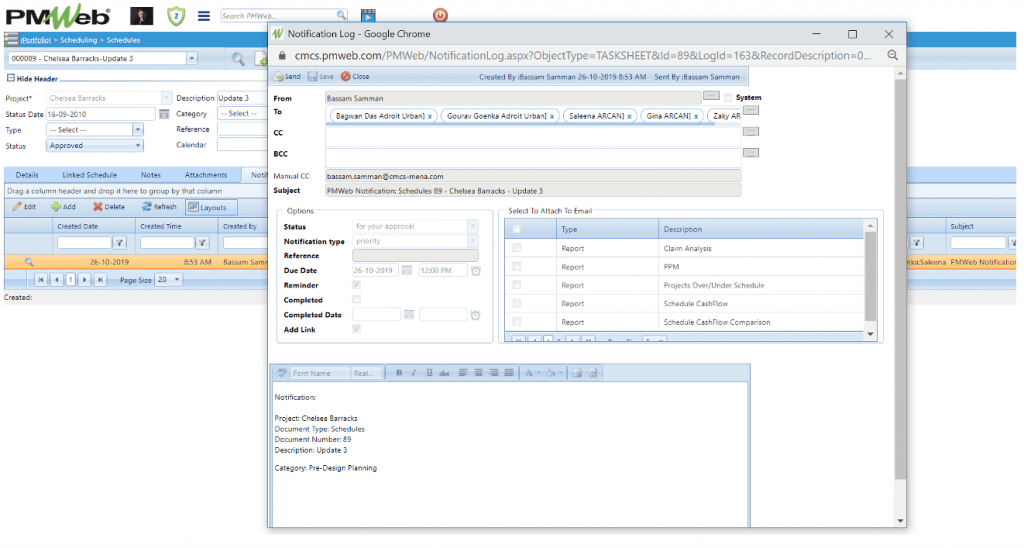The image size is (1024, 548).
Task: Open the Status Approved dropdown
Action: tap(138, 146)
